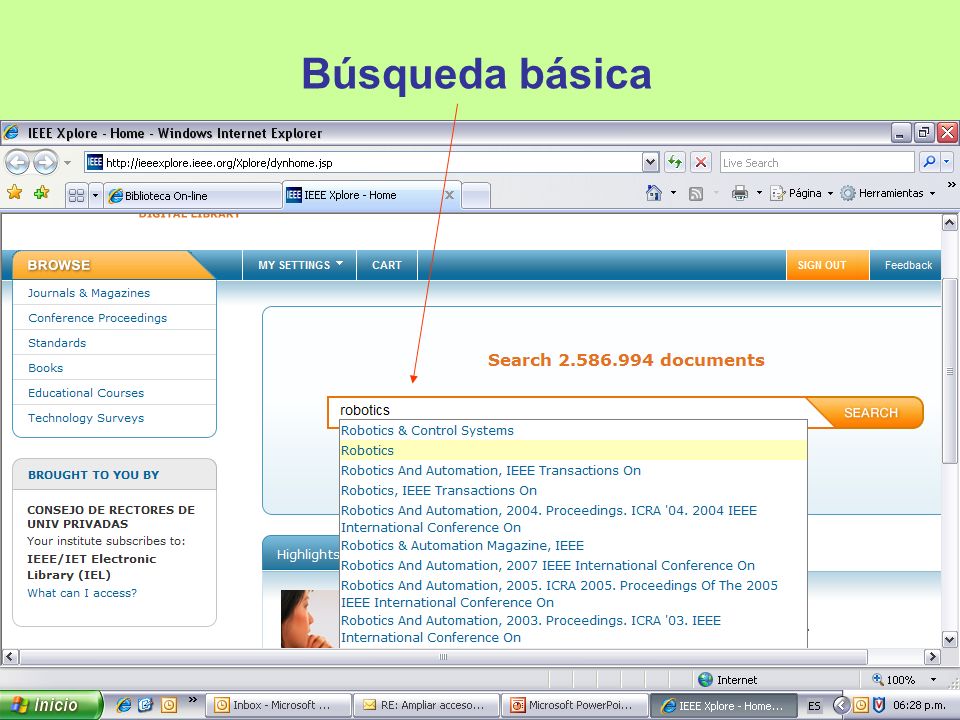Click the Live Search magnifier icon

coord(929,162)
